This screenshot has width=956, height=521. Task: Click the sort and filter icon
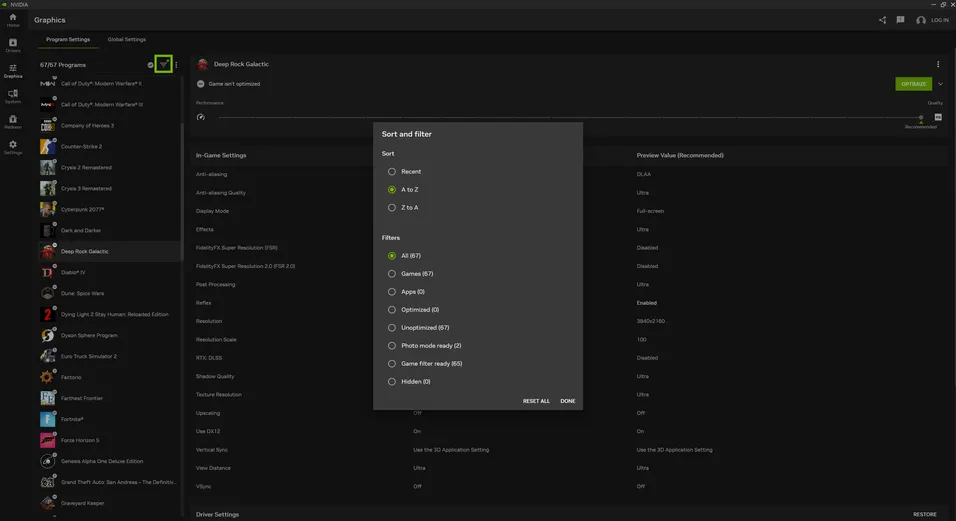point(163,65)
